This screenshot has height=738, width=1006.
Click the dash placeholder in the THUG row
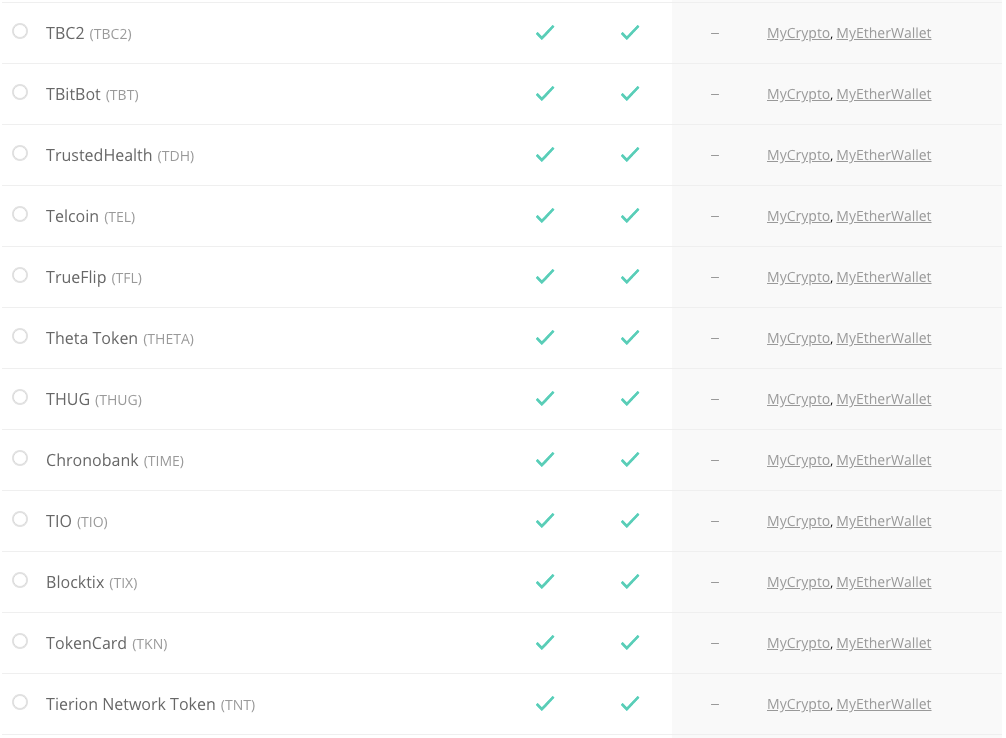pyautogui.click(x=714, y=399)
